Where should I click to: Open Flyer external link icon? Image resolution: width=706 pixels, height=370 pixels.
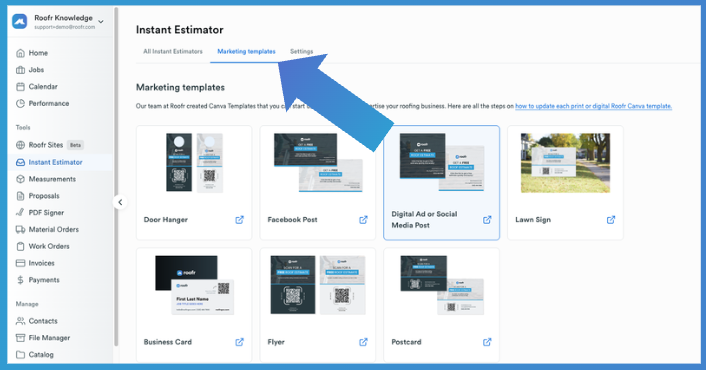363,342
